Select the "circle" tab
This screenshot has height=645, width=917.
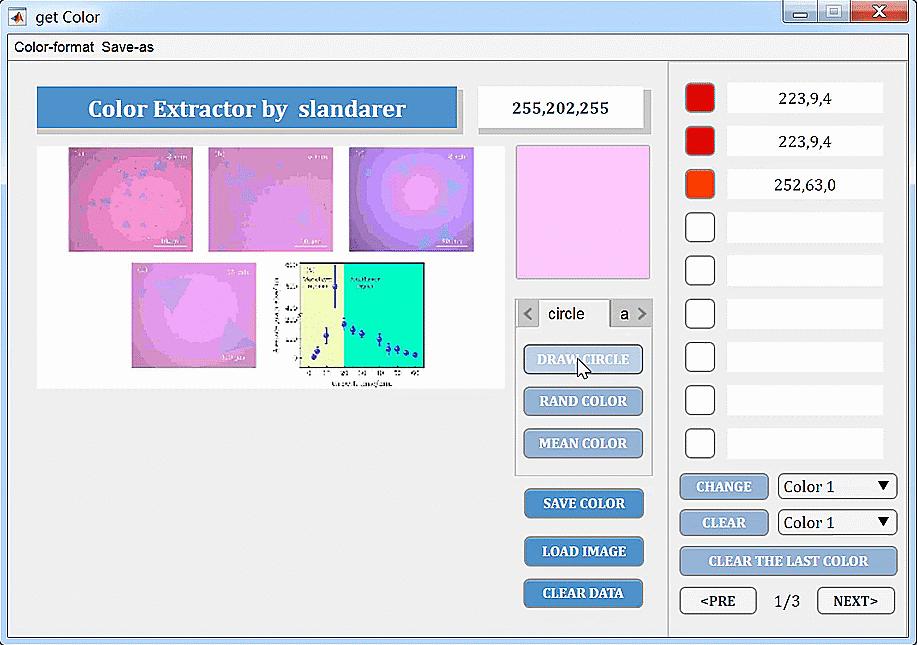coord(575,313)
